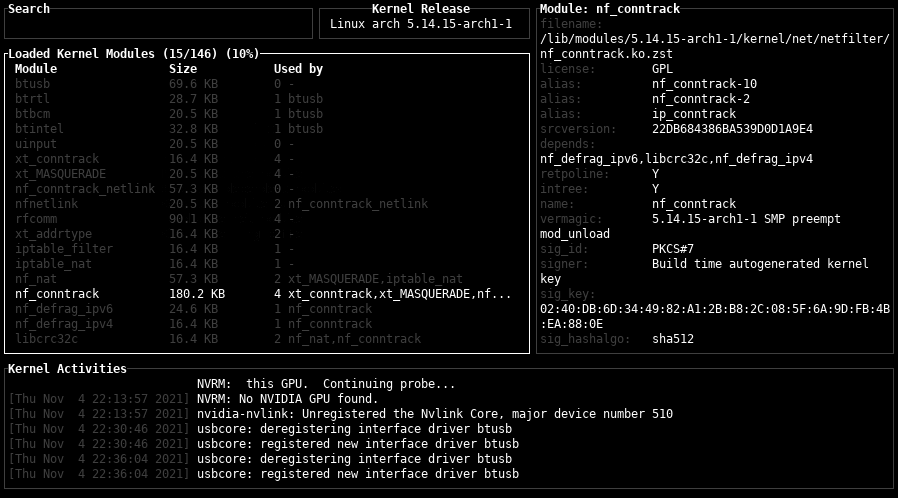898x498 pixels.
Task: Select the libcrc32c module row
Action: (x=267, y=338)
